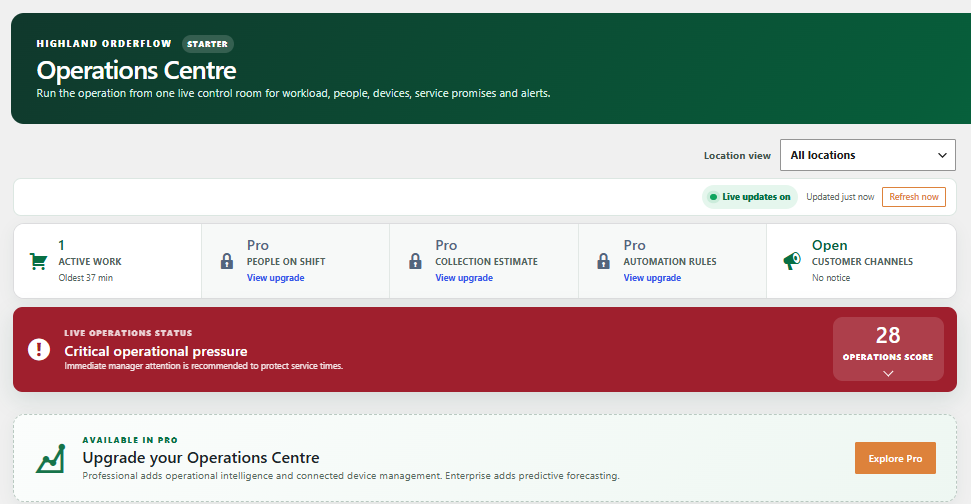Click the exclamation alert icon in status banner
The image size is (971, 504).
(x=39, y=349)
